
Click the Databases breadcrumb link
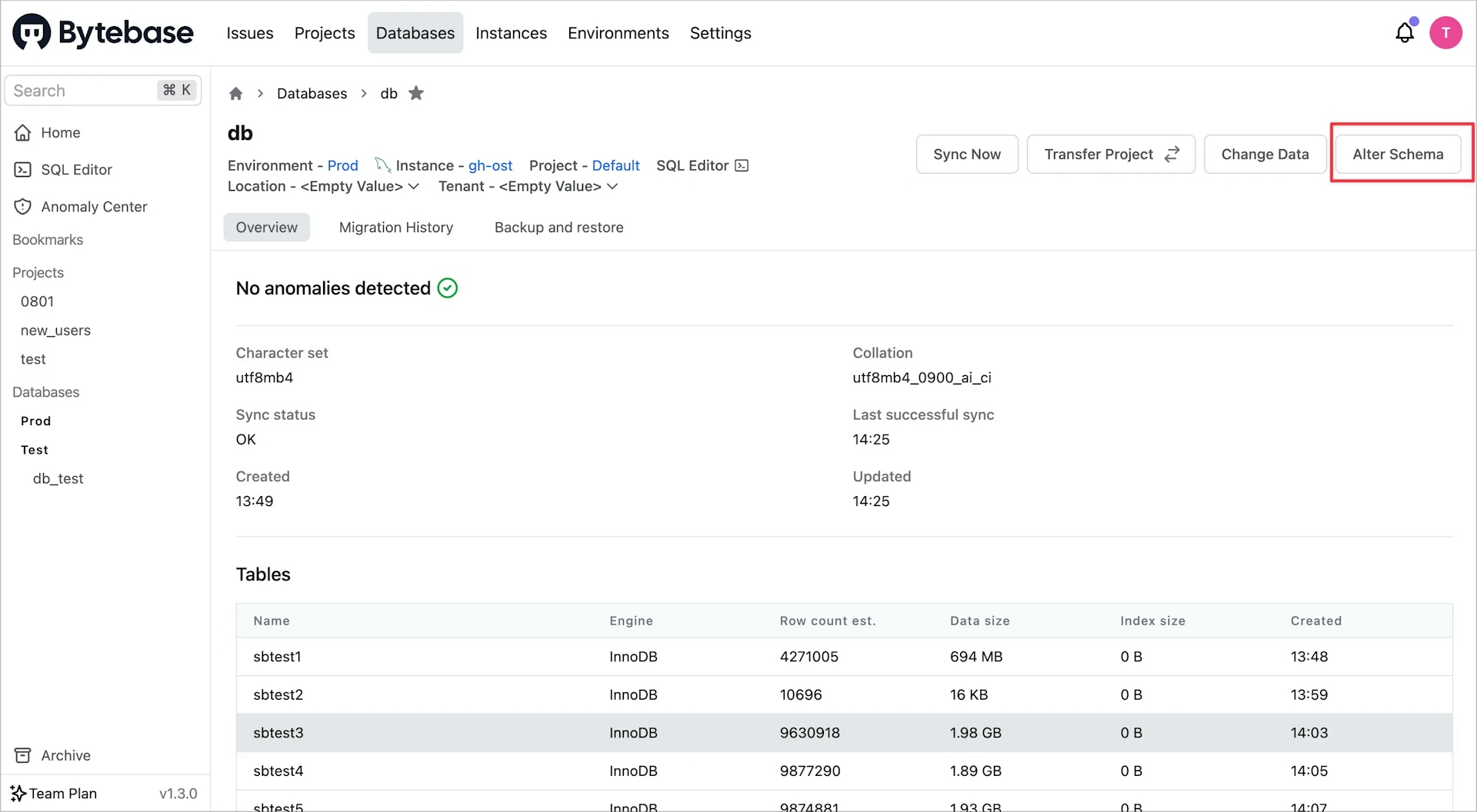(x=312, y=94)
